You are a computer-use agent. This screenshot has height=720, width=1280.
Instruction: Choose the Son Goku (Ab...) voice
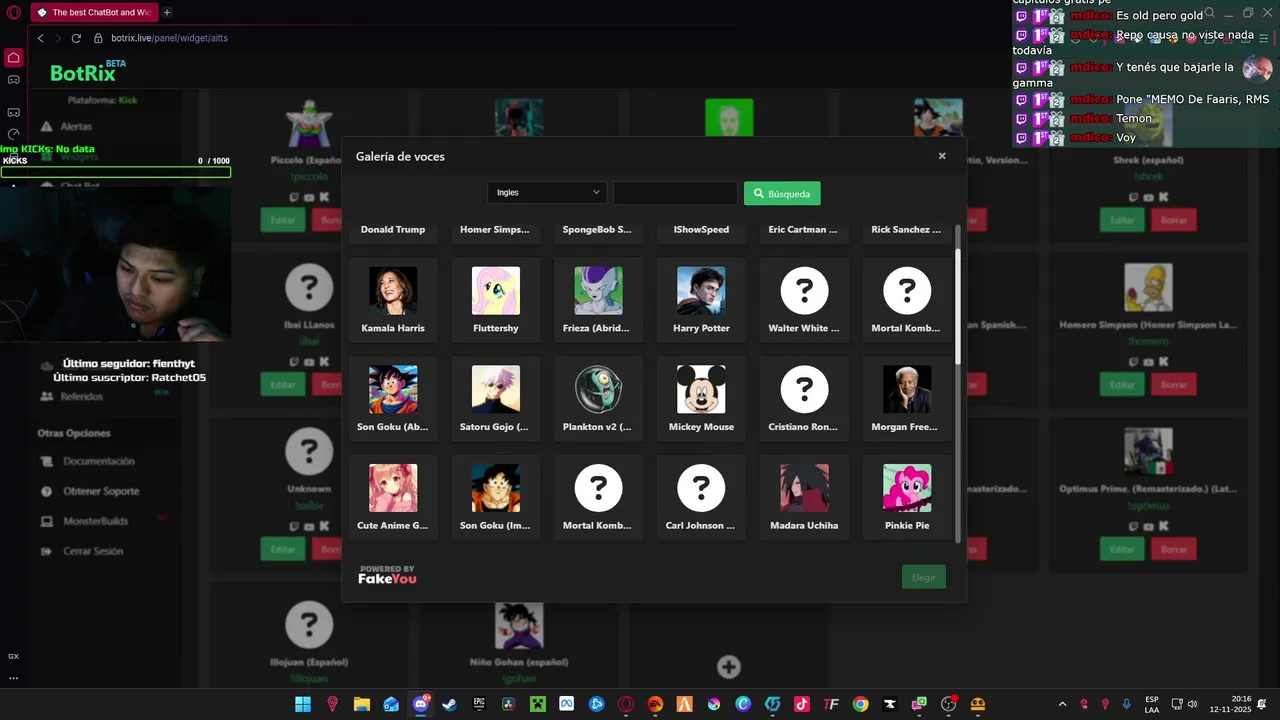coord(393,399)
